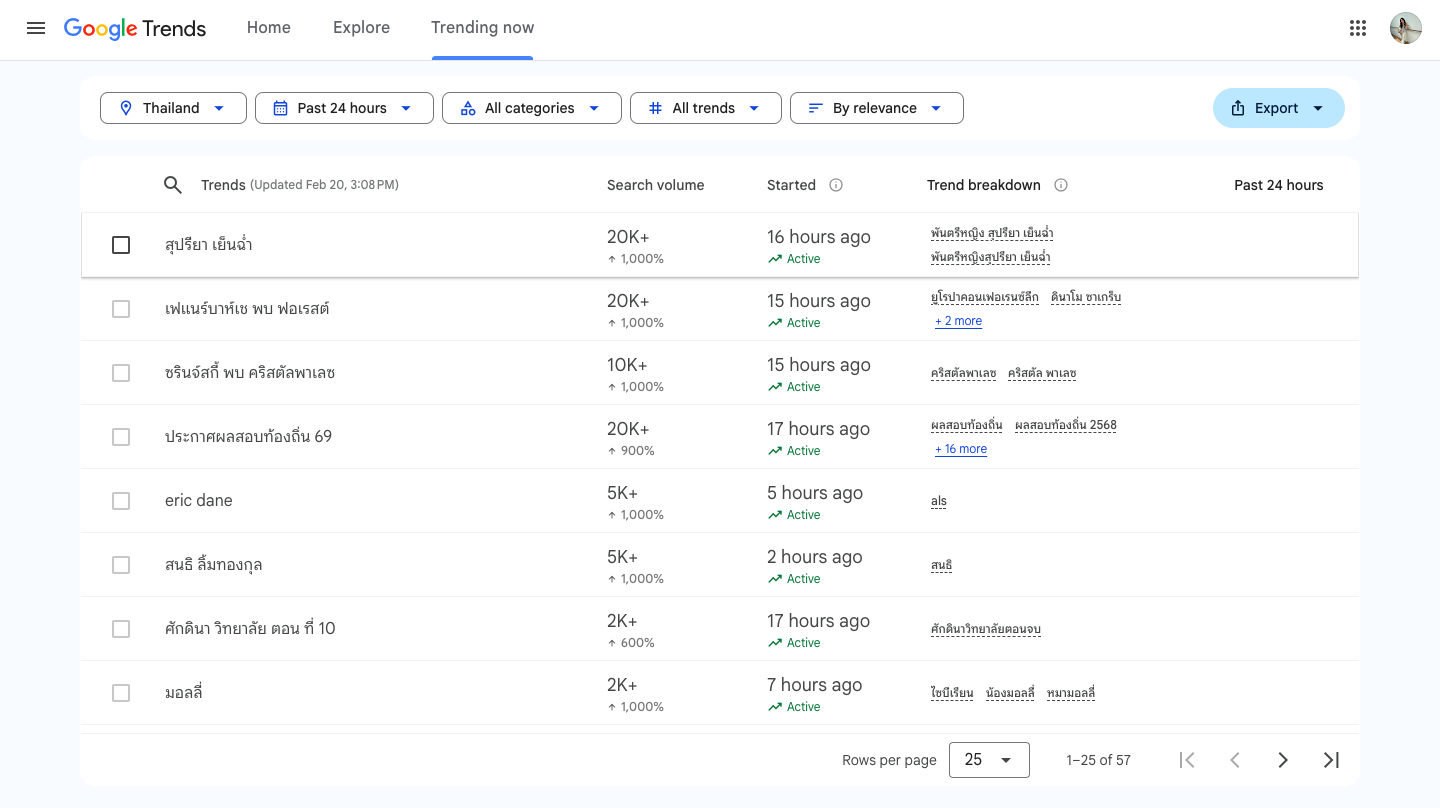
Task: Expand the Past 24 hours filter
Action: click(x=344, y=108)
